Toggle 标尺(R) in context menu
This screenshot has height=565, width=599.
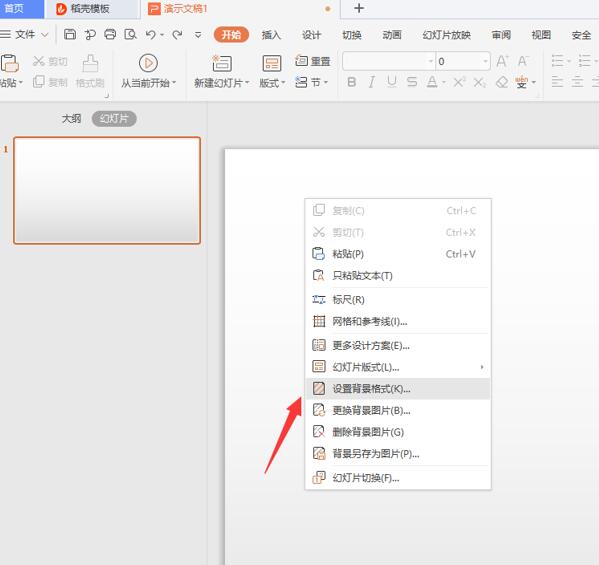[398, 299]
